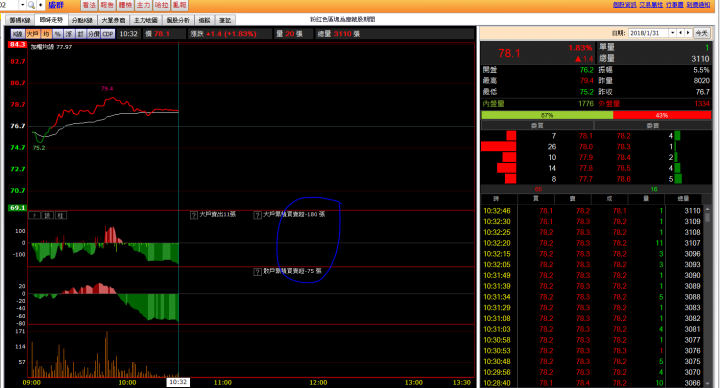
Task: Switch to the 大單券商 tab
Action: coord(113,20)
